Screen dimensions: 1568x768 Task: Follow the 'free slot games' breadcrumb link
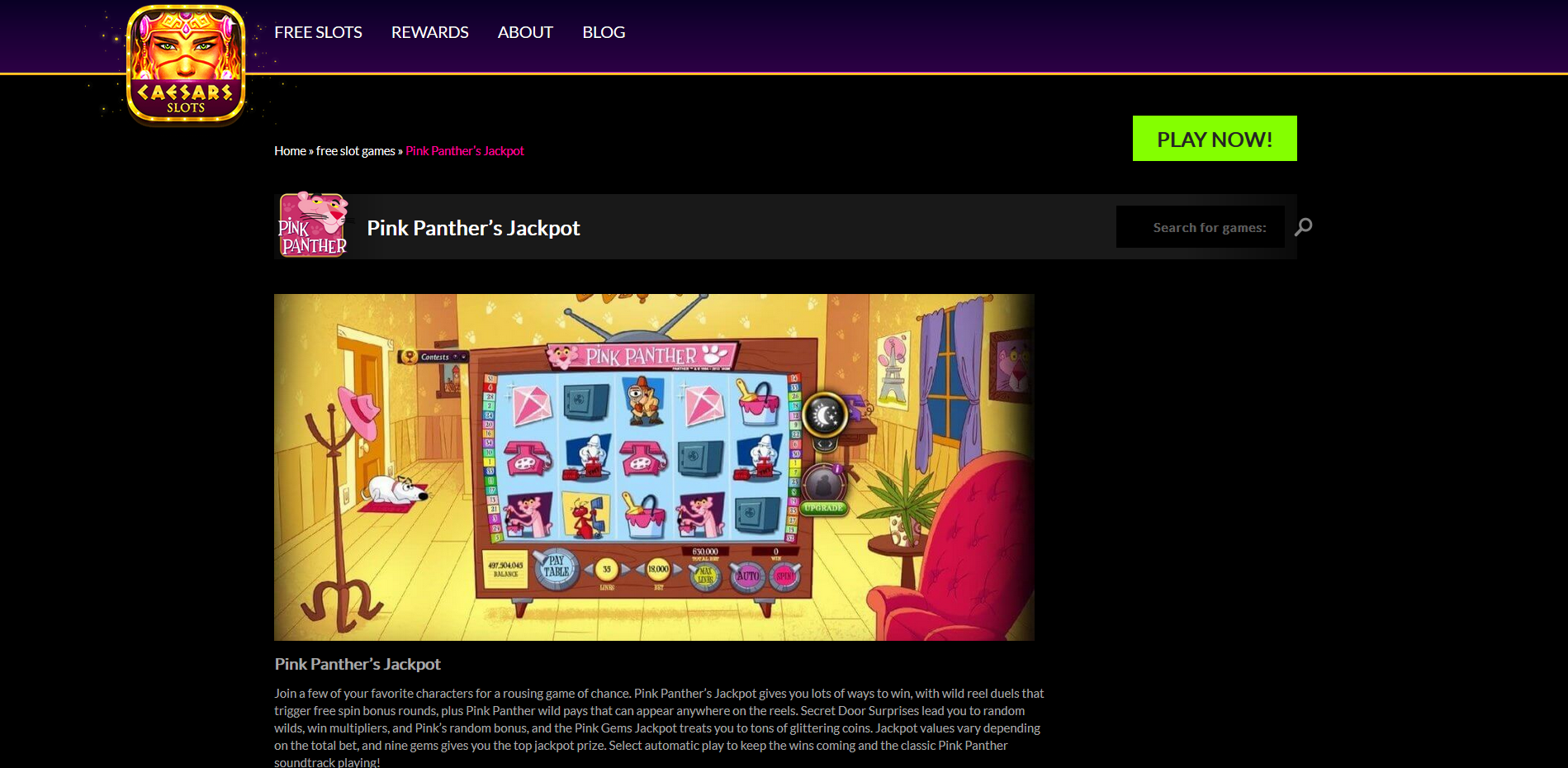point(356,151)
